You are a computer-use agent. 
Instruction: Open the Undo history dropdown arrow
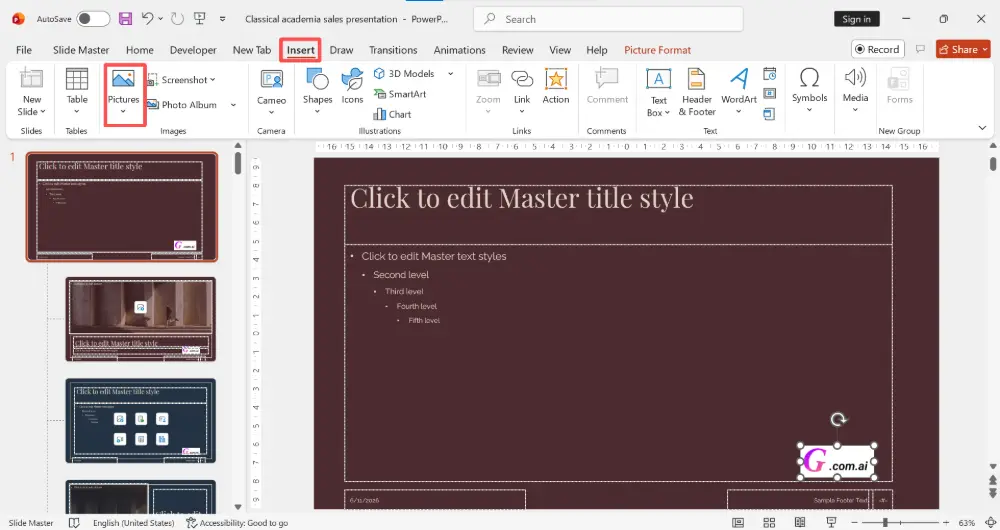(x=160, y=19)
